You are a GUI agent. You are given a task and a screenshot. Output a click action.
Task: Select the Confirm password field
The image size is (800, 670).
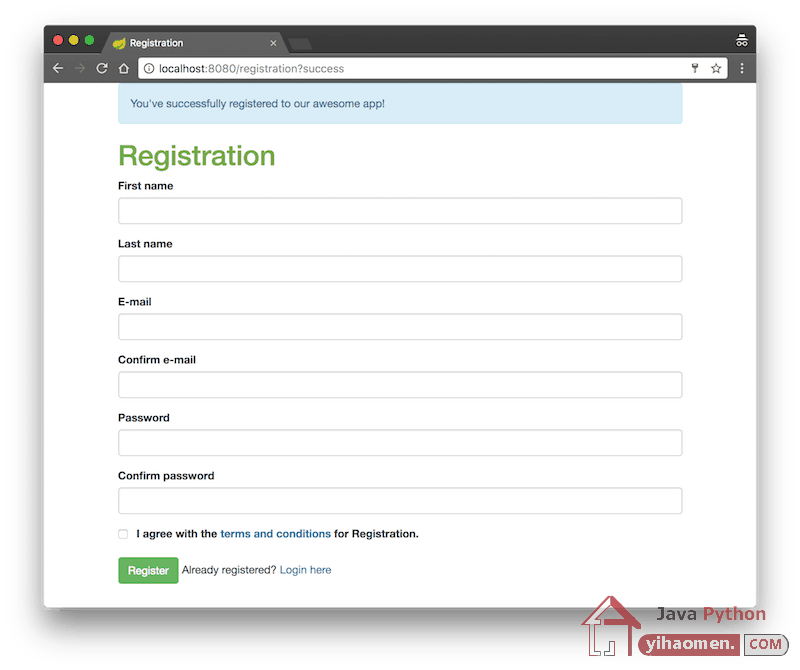400,501
